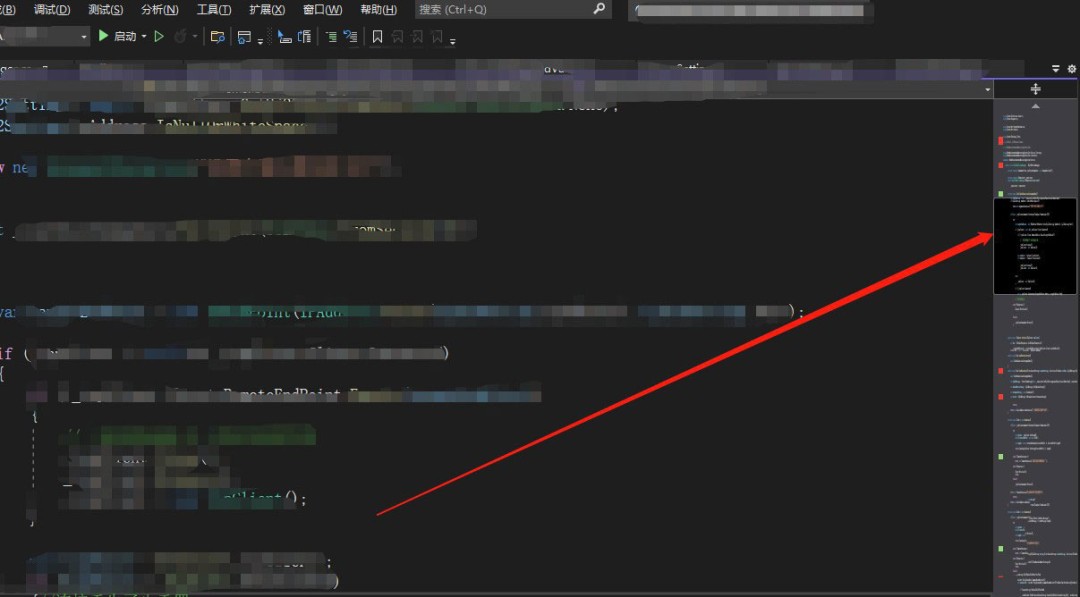Click inside the 搜索 (Ctrl+Q) search box
The width and height of the screenshot is (1080, 597).
point(500,9)
